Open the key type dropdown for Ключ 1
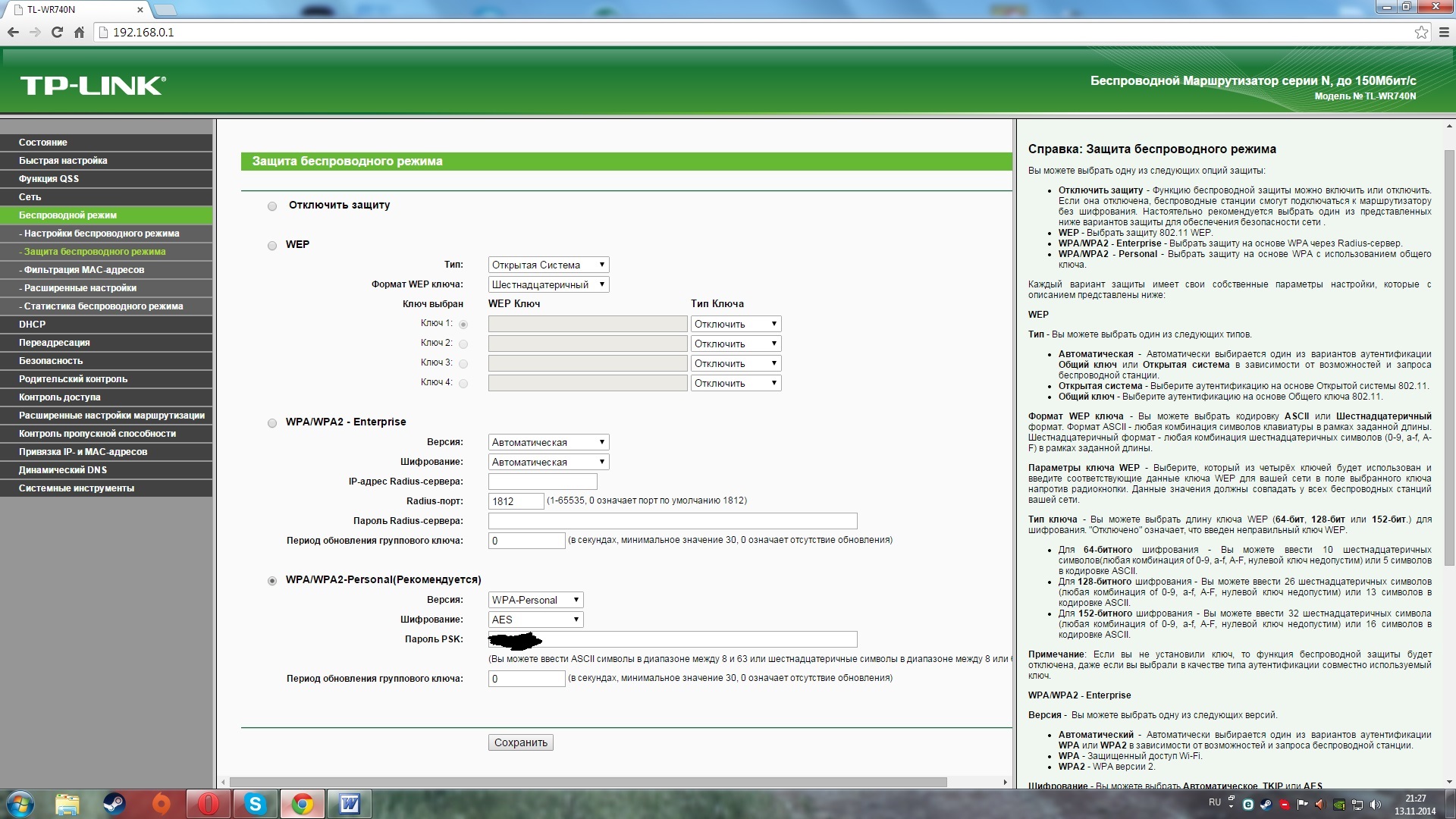Image resolution: width=1456 pixels, height=819 pixels. click(736, 324)
